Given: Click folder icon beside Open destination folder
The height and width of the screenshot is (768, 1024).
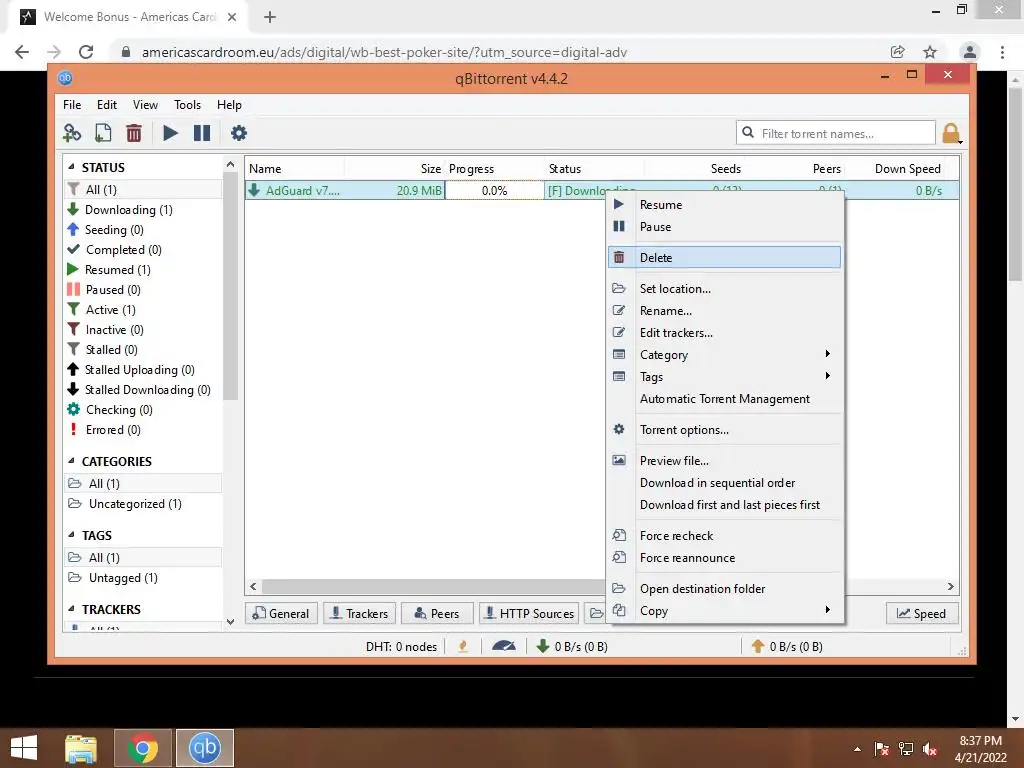Looking at the screenshot, I should (x=619, y=588).
